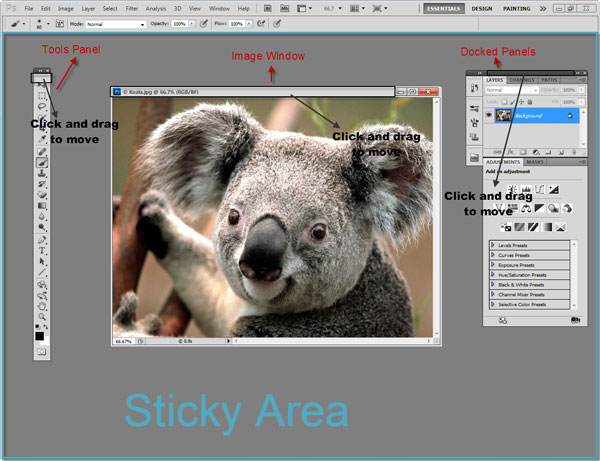Select the Type tool
The width and height of the screenshot is (600, 461).
[x=42, y=250]
